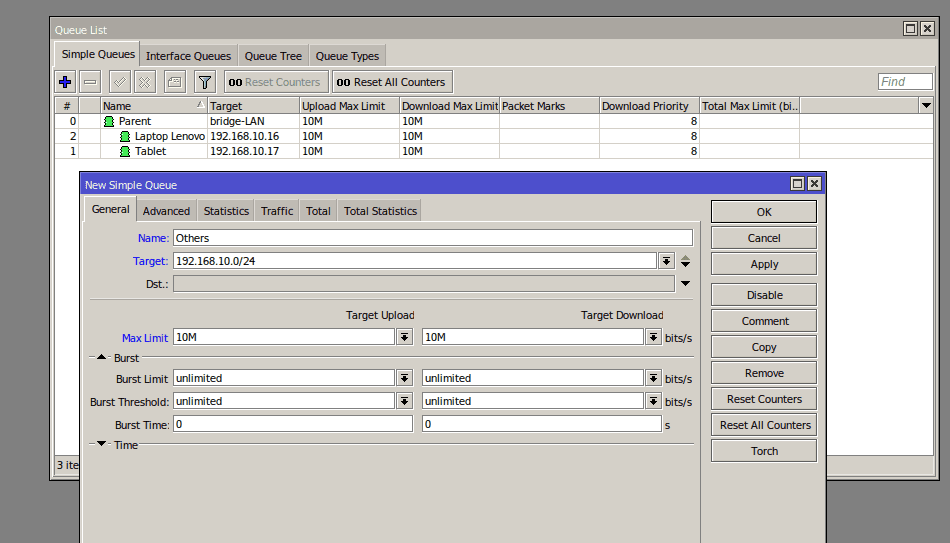
Task: Enable queue with the checkmark icon
Action: click(119, 82)
